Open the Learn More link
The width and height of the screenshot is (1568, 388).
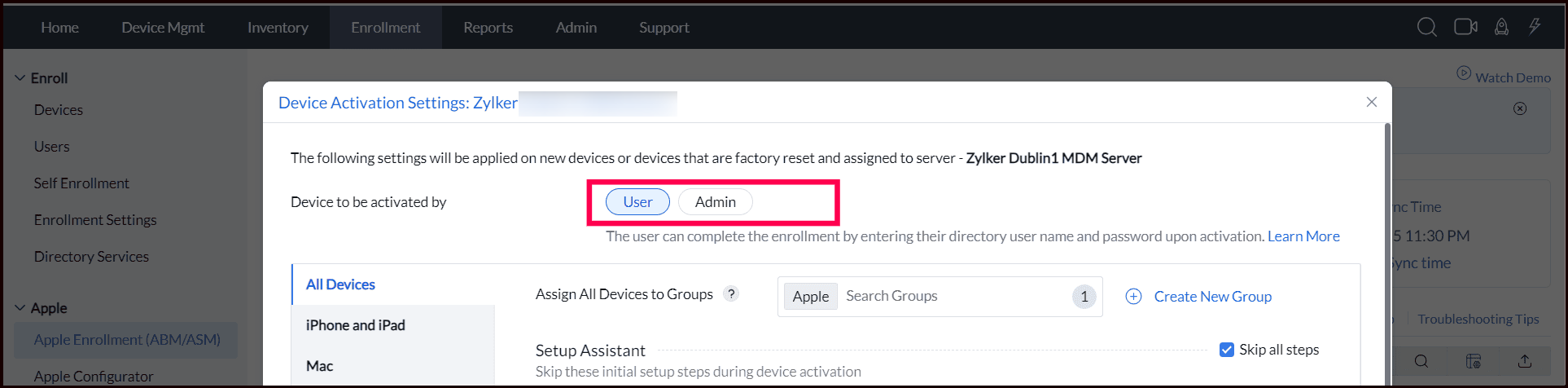(x=1303, y=236)
